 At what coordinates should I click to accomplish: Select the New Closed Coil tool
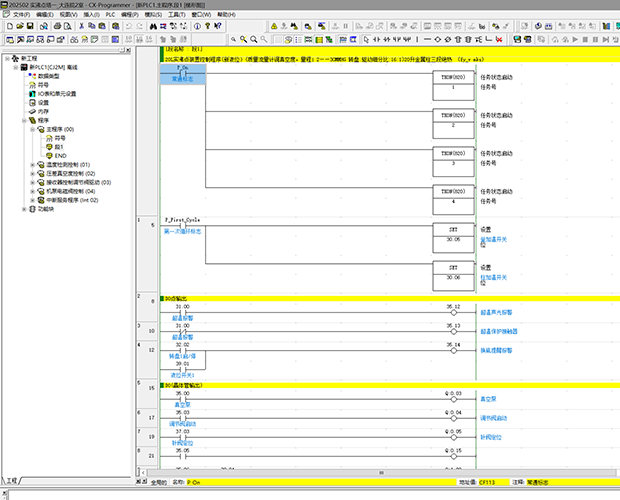[448, 39]
